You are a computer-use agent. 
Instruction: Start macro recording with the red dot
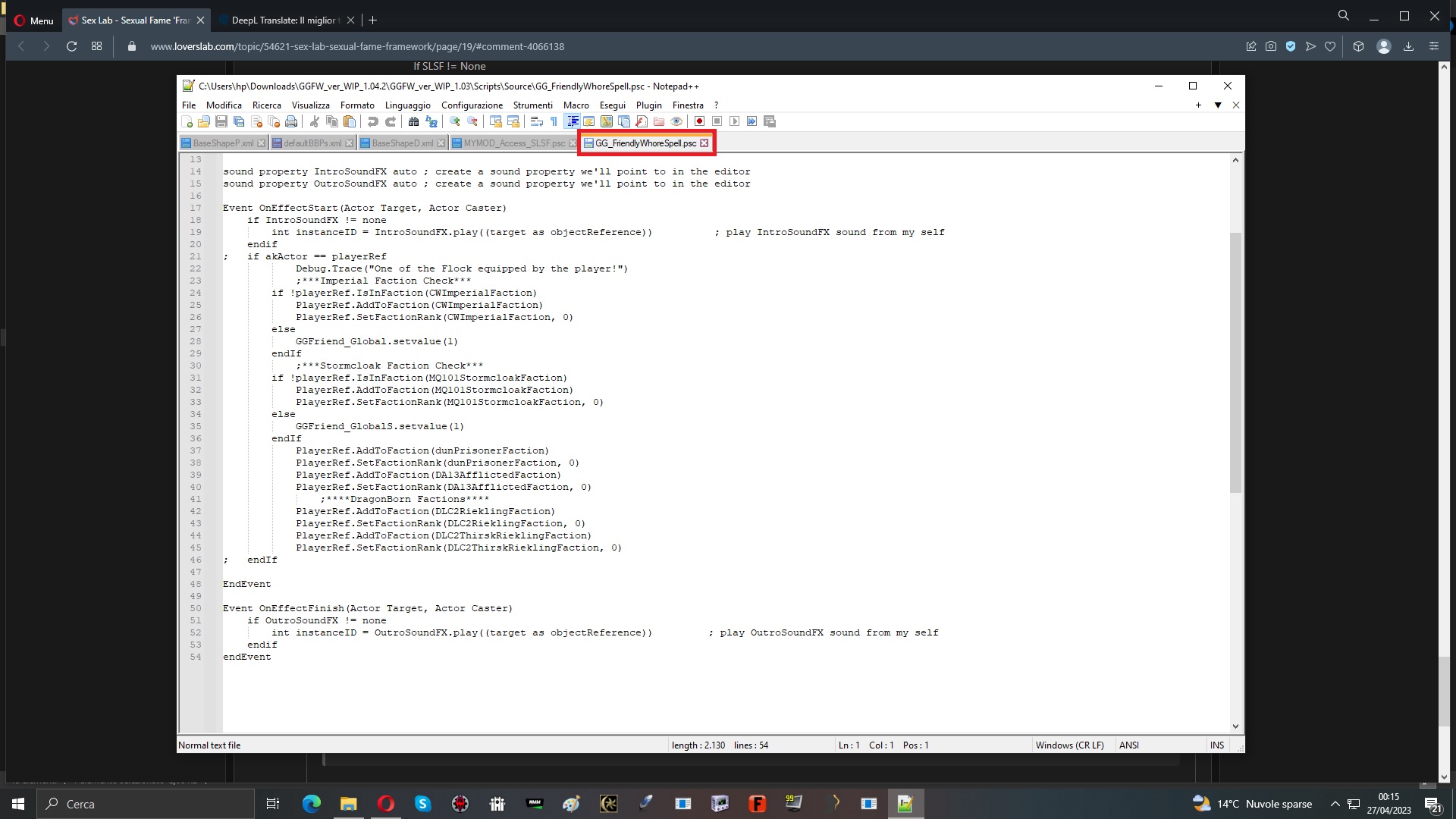pyautogui.click(x=699, y=121)
